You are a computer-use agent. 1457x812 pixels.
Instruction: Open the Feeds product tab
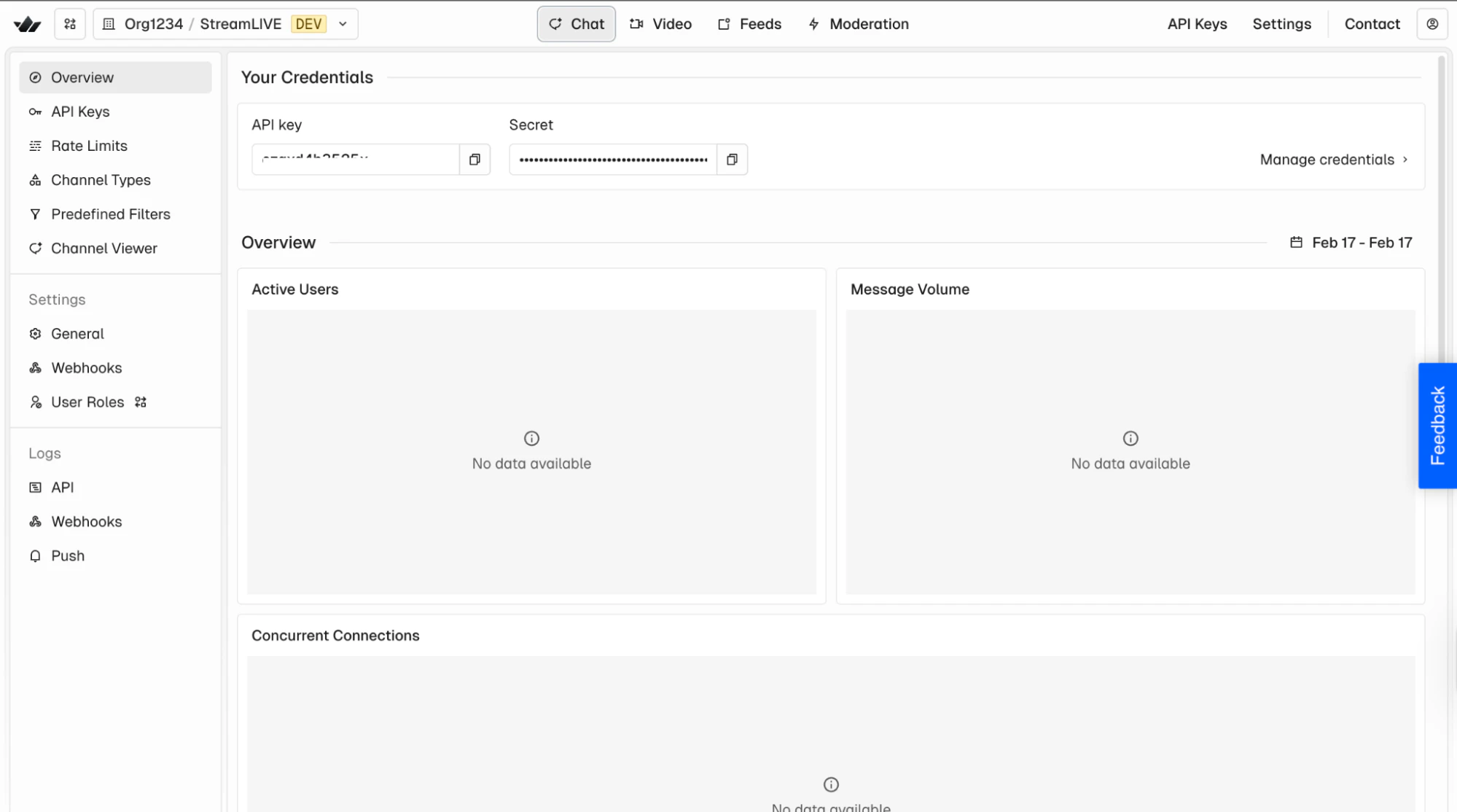[x=749, y=24]
